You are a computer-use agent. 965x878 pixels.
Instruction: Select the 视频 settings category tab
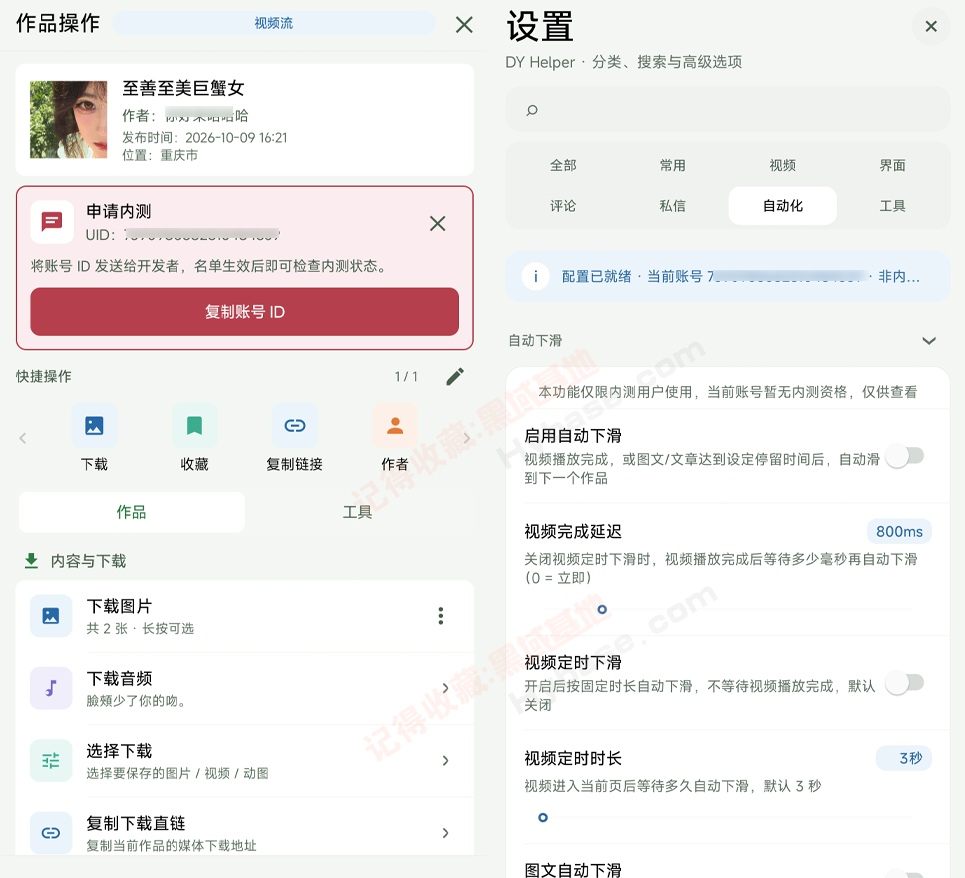782,166
